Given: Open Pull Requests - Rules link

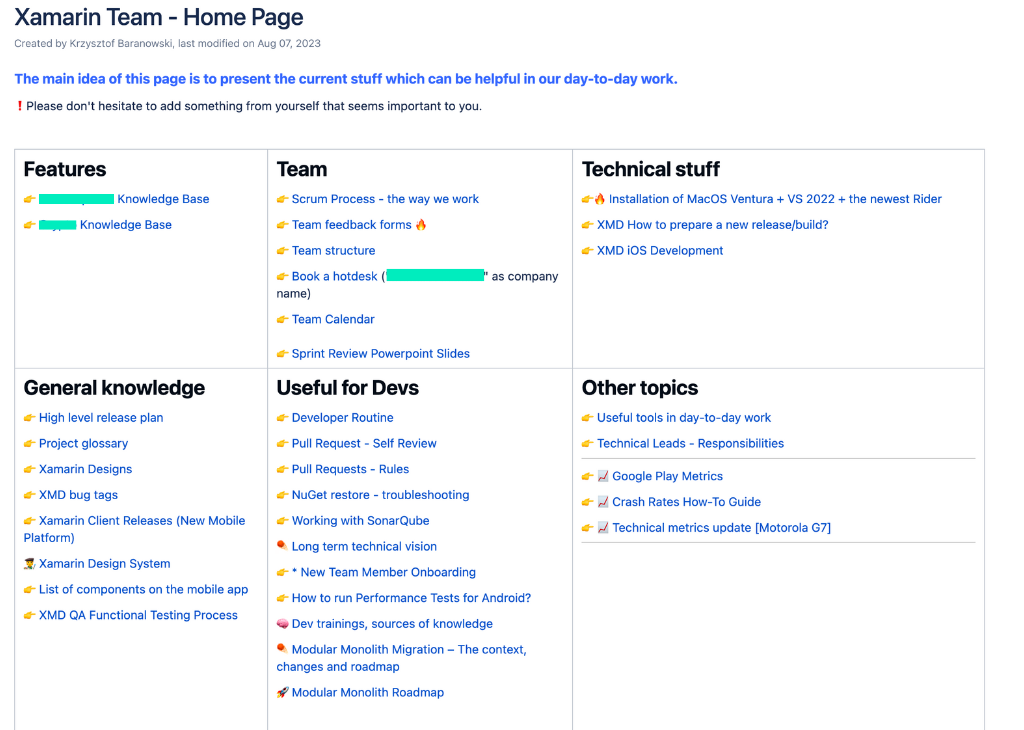Looking at the screenshot, I should point(350,469).
